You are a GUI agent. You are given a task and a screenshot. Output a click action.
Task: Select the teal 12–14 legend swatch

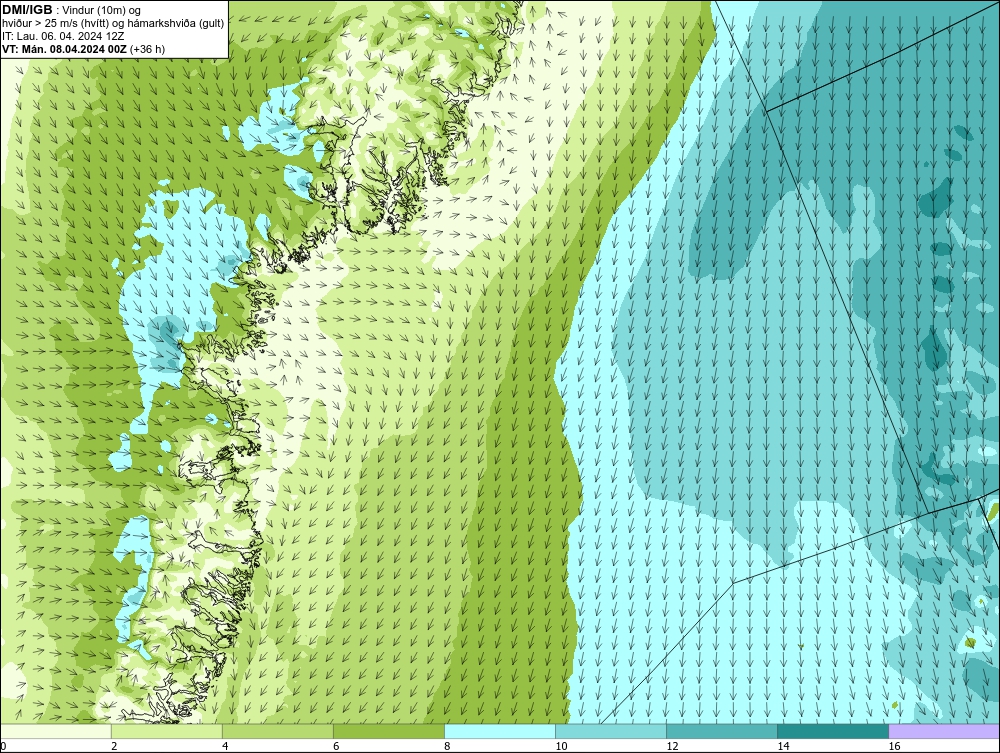pyautogui.click(x=722, y=731)
